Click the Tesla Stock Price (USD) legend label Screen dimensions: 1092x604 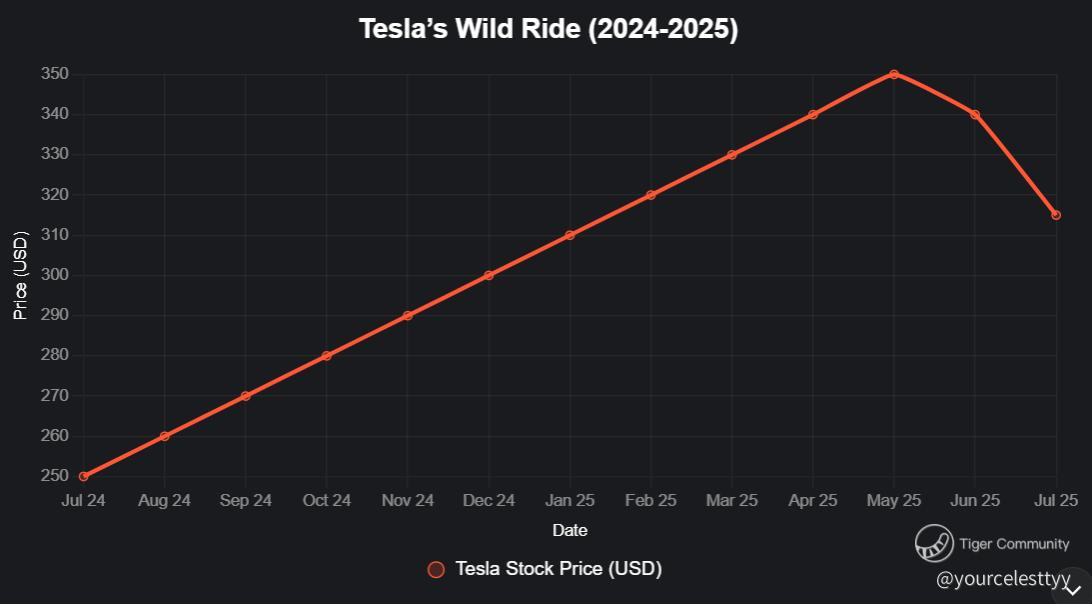pos(558,568)
